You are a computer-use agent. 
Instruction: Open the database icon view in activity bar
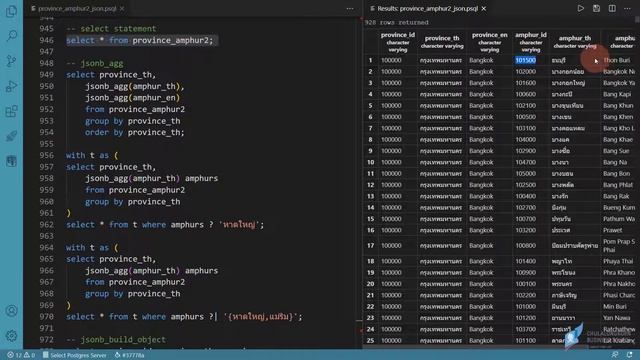[11, 161]
